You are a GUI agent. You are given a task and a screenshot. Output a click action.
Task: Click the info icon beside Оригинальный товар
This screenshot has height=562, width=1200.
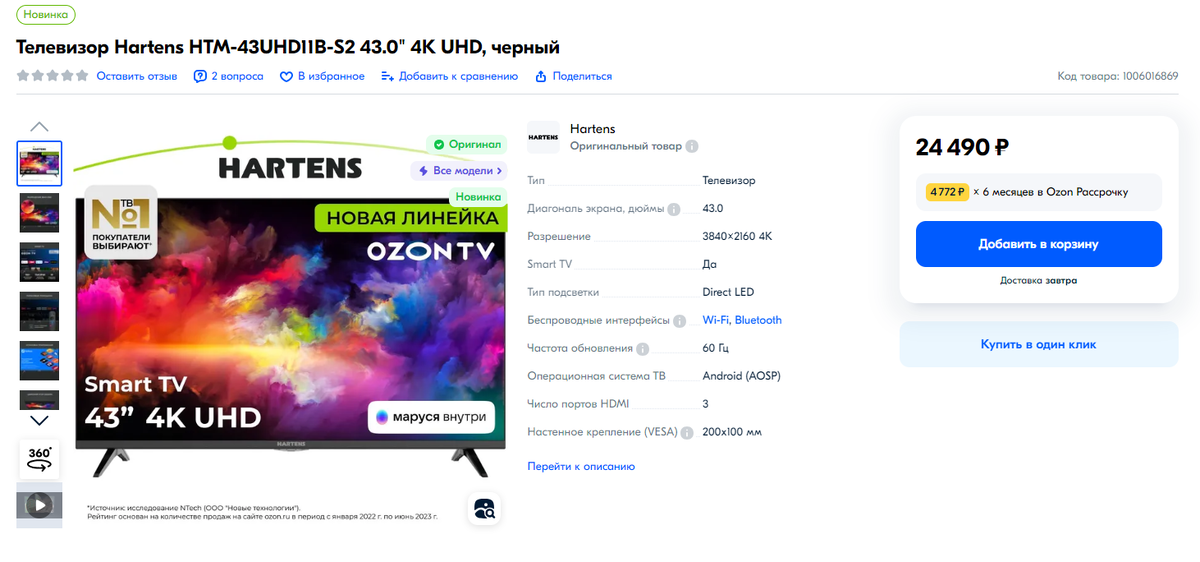pyautogui.click(x=692, y=146)
